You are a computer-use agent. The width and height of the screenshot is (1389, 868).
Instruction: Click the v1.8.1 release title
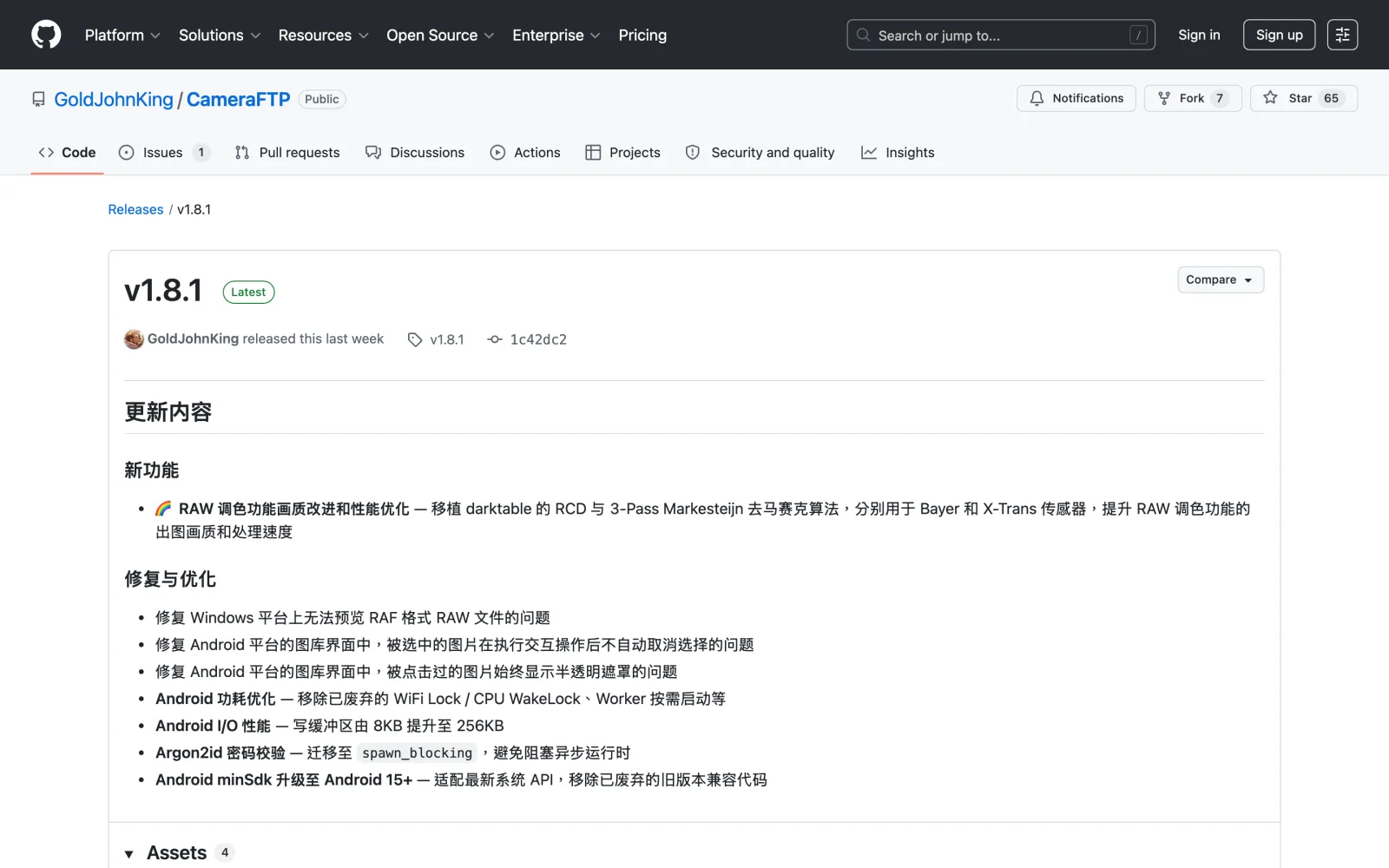point(163,291)
